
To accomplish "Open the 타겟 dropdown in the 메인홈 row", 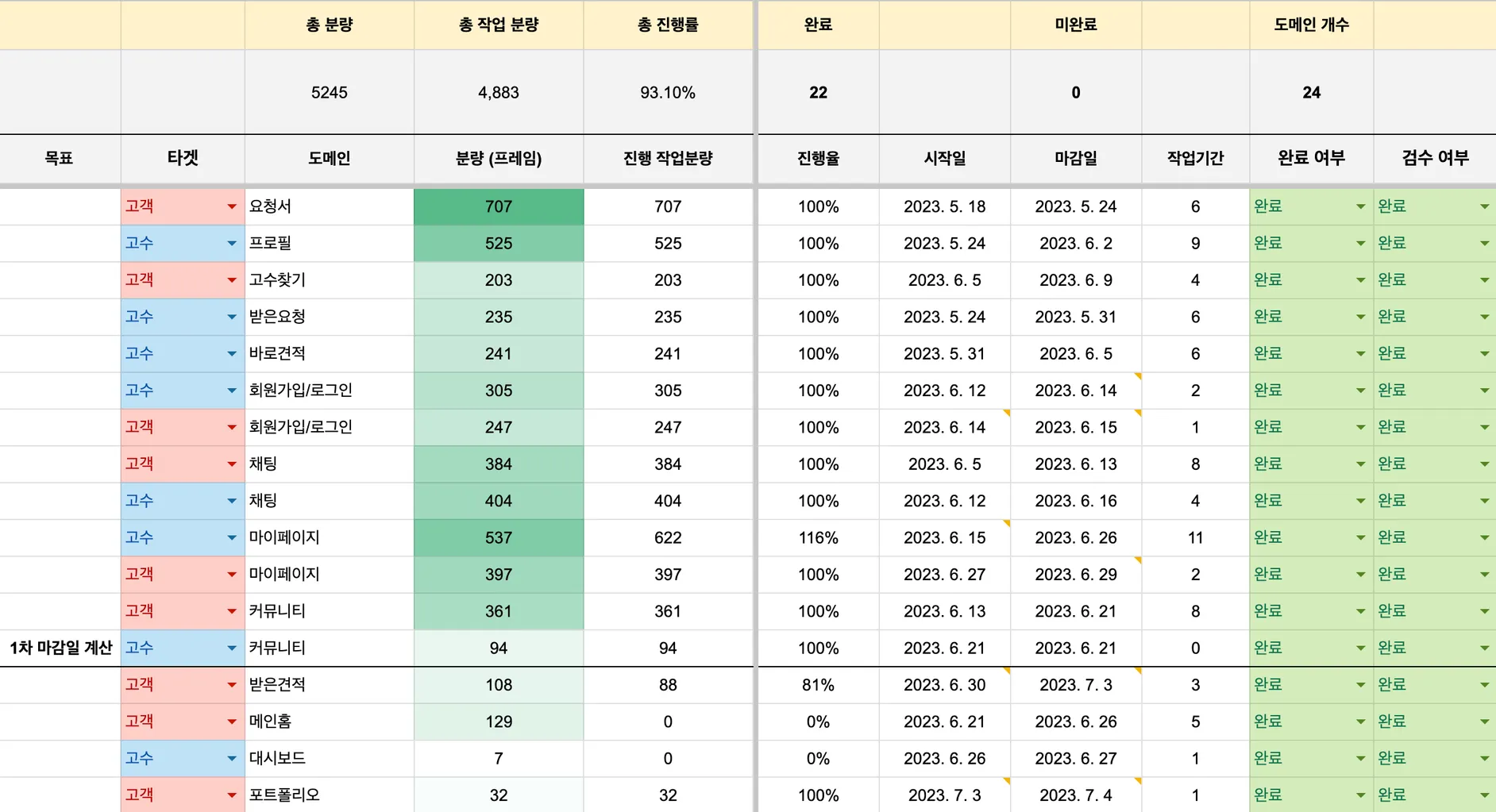I will [x=231, y=722].
